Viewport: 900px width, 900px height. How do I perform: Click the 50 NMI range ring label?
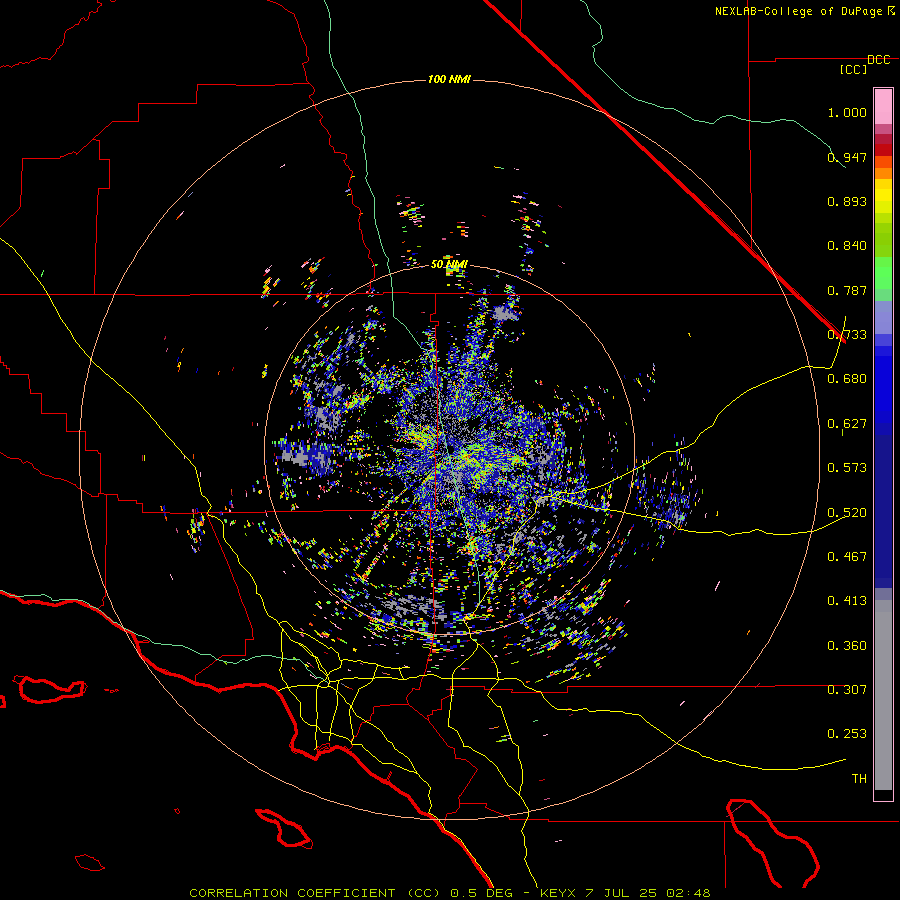[449, 264]
